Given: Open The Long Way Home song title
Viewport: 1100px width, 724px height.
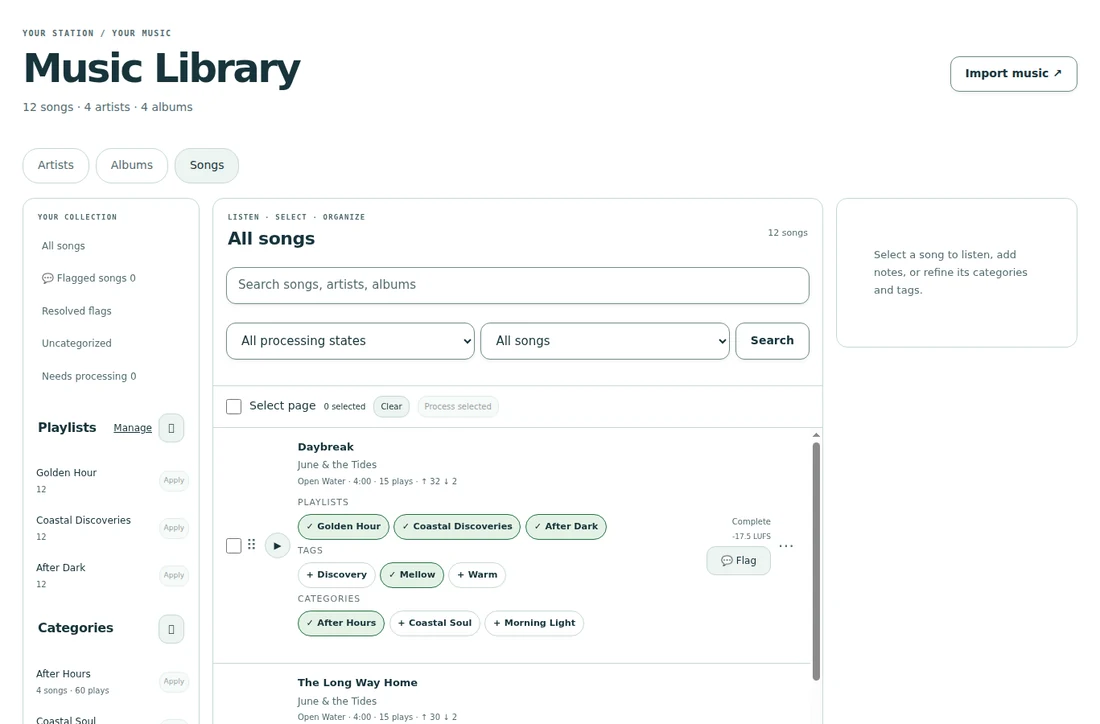Looking at the screenshot, I should click(x=357, y=683).
